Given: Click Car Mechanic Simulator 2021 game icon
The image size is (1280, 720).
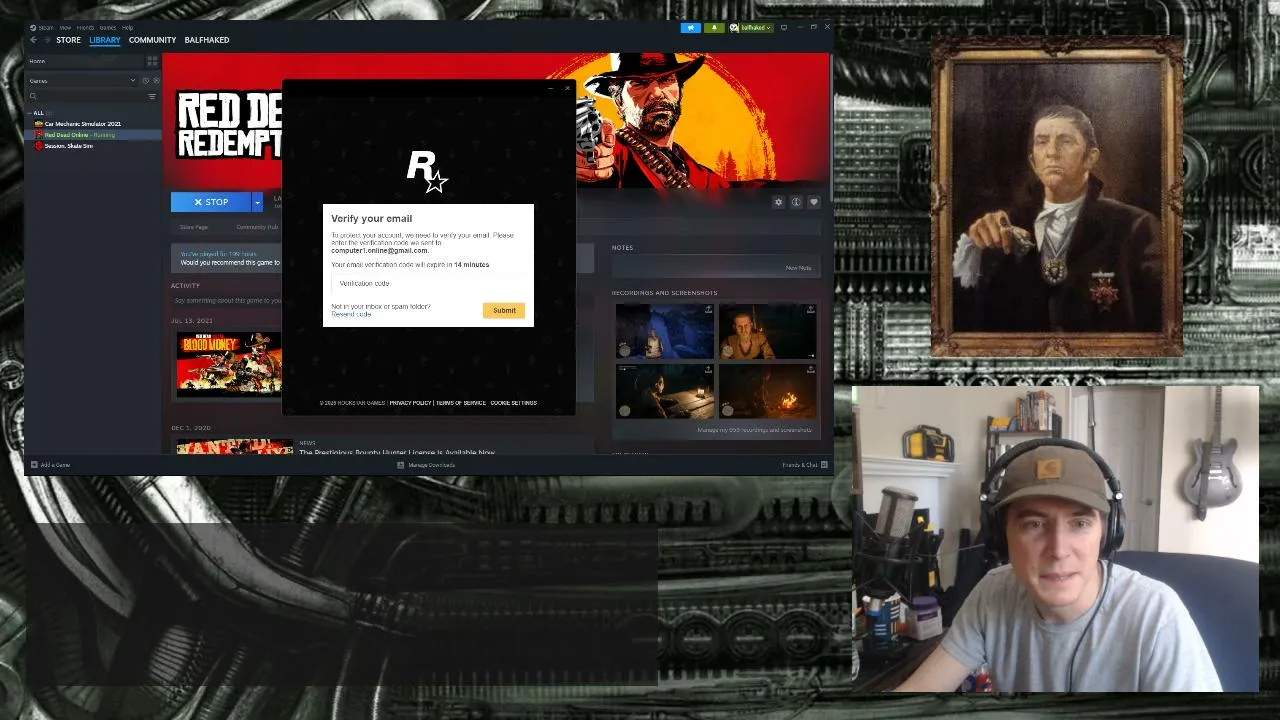Looking at the screenshot, I should click(39, 124).
